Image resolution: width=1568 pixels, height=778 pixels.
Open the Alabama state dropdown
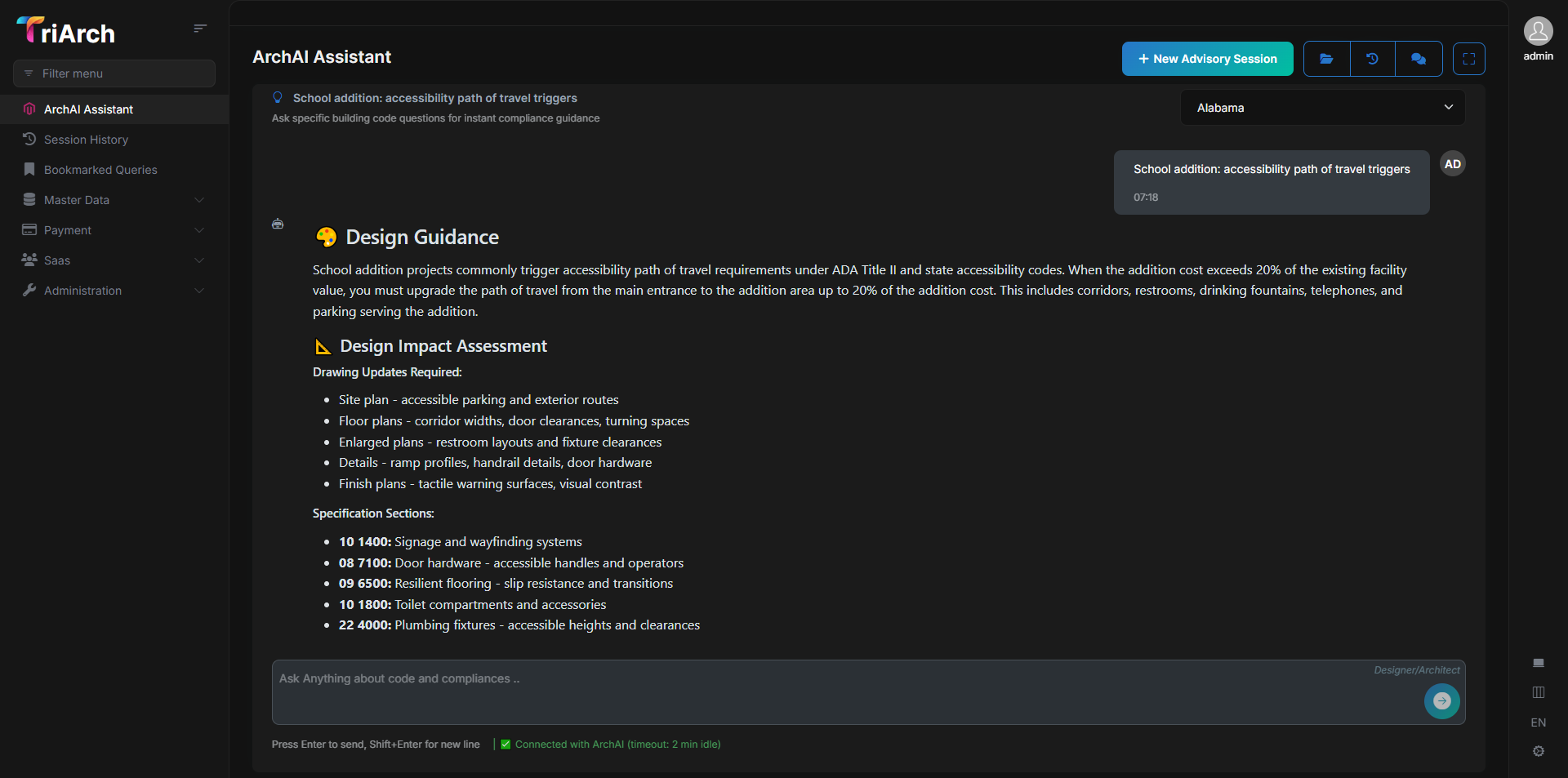[1321, 107]
